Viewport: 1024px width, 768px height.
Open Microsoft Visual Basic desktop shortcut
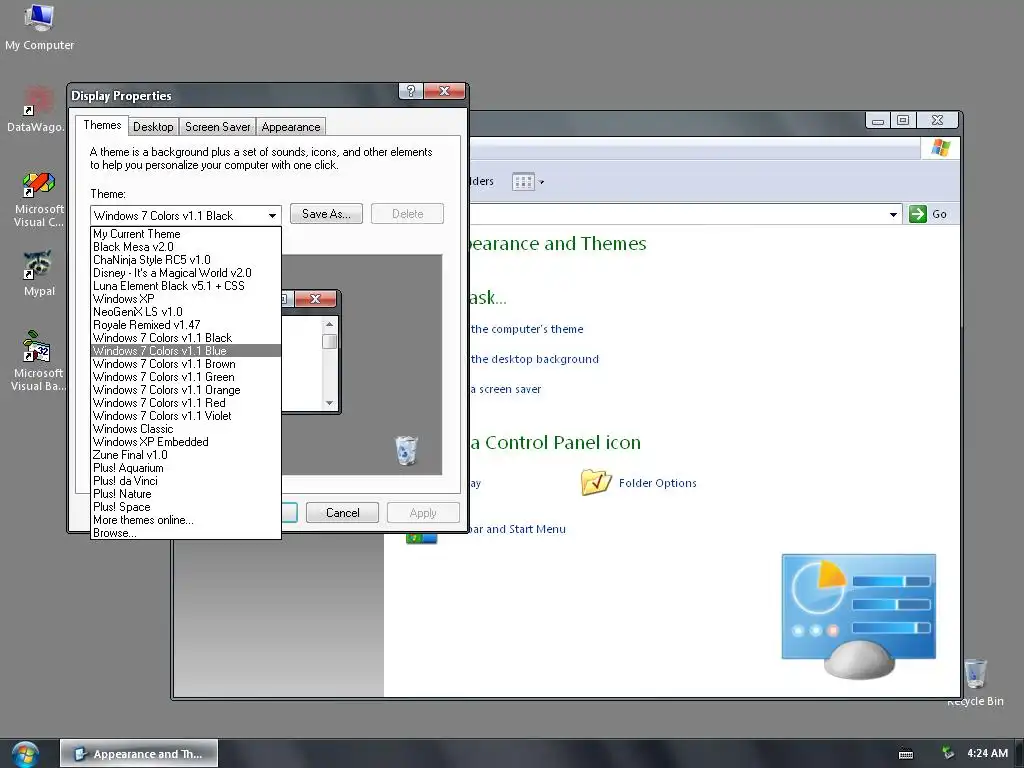(x=39, y=361)
